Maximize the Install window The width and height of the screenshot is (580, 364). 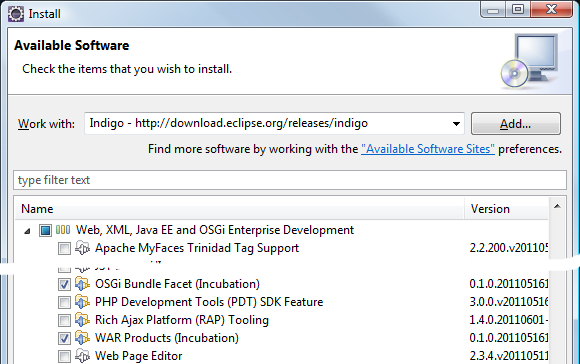(518, 9)
